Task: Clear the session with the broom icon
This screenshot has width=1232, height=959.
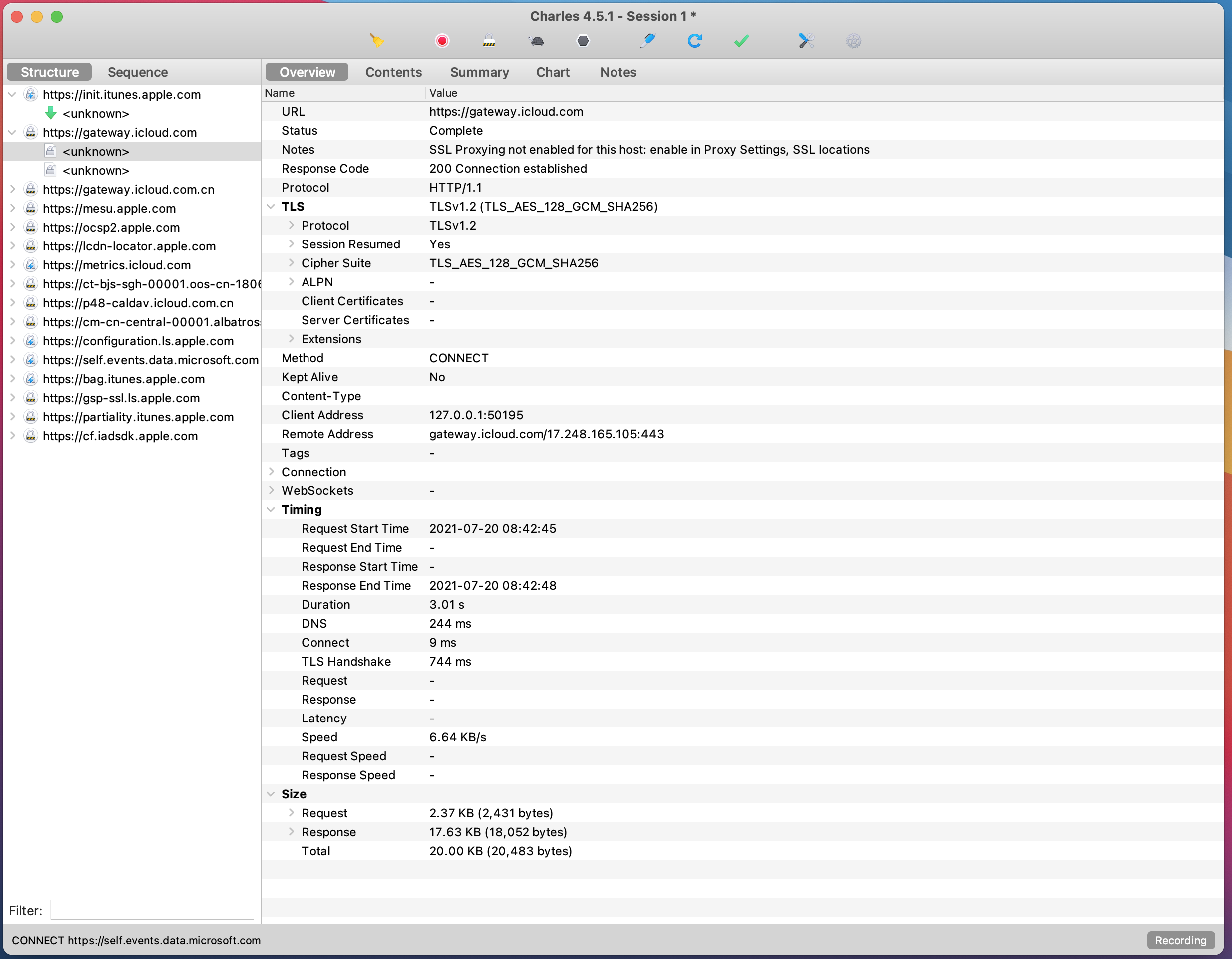Action: 377,40
